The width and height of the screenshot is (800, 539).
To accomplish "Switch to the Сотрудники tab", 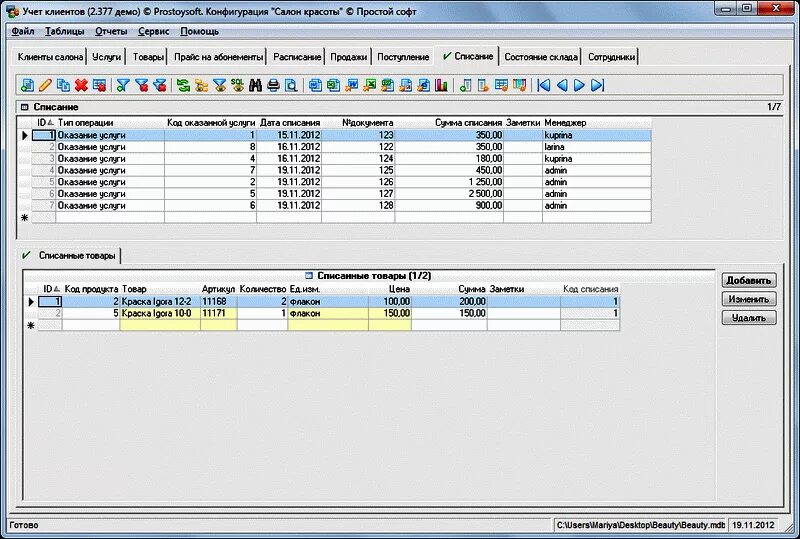I will [611, 57].
